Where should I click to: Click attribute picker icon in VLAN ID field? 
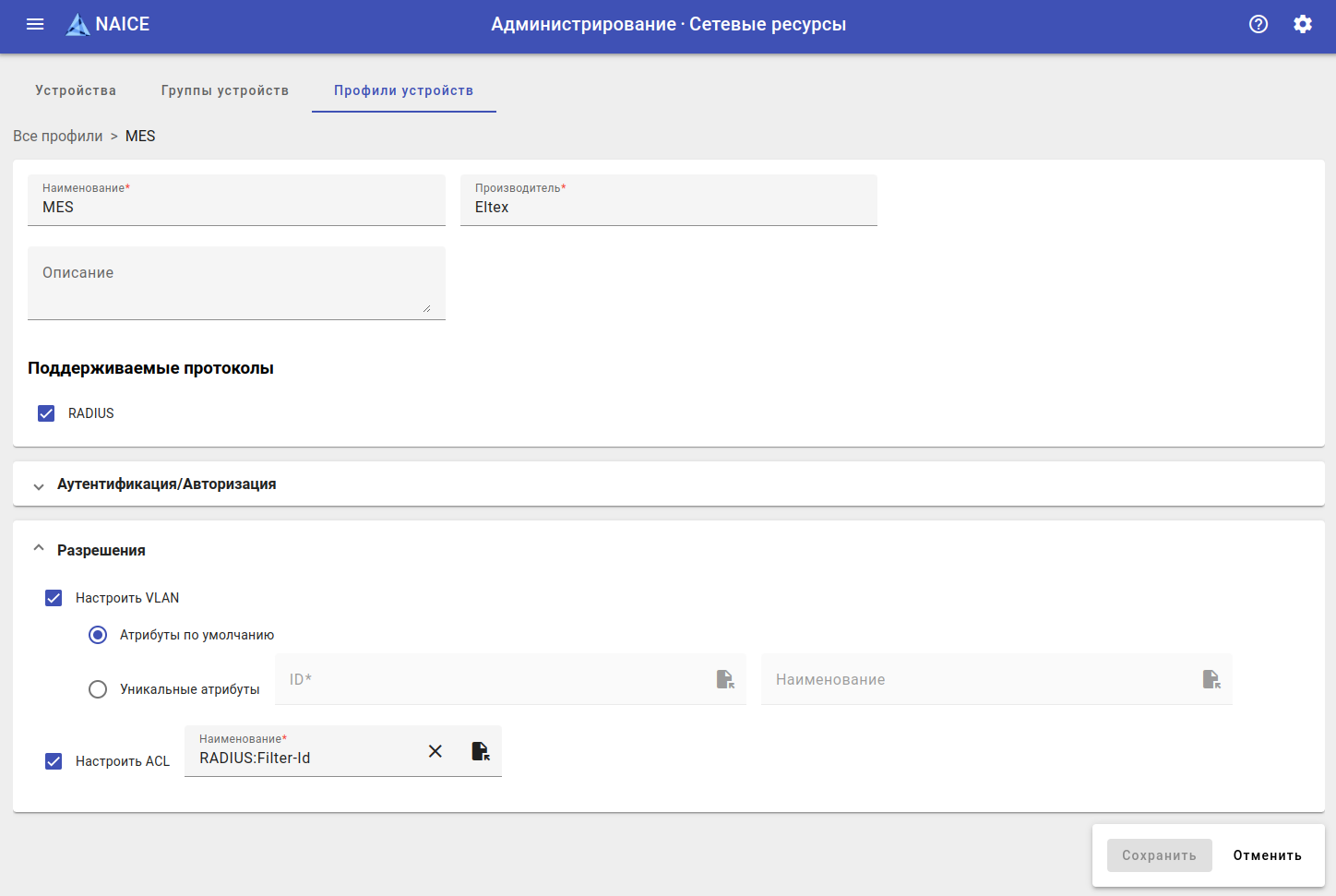725,679
